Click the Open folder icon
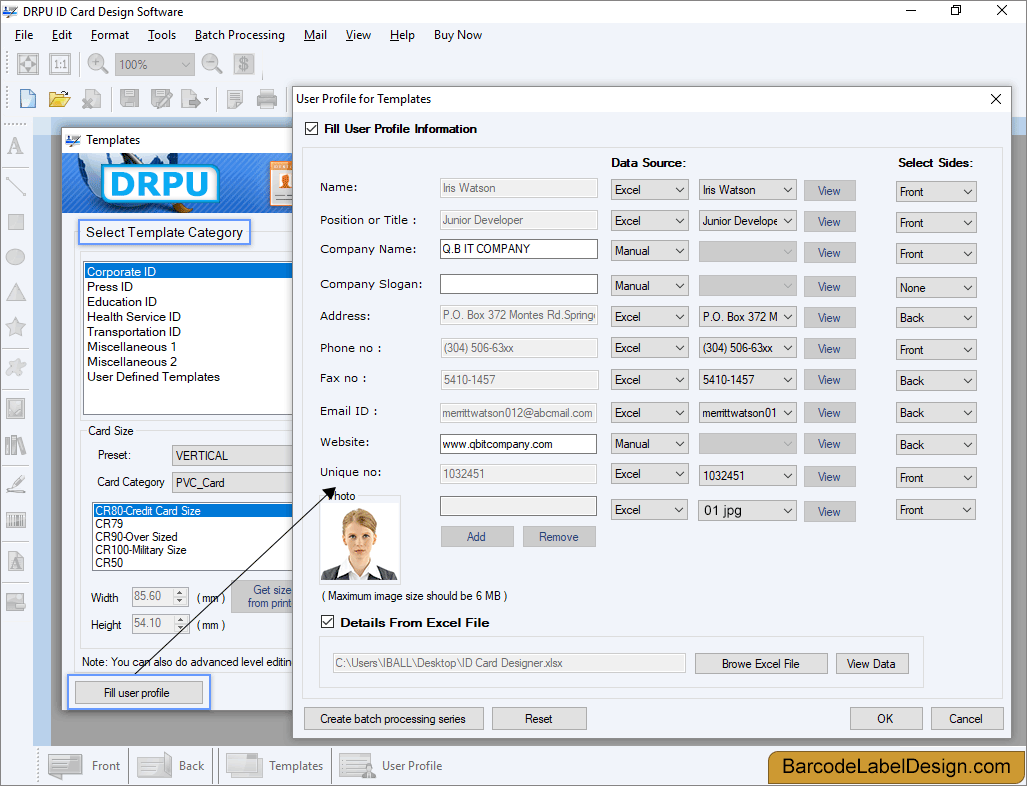The height and width of the screenshot is (786, 1027). tap(59, 99)
